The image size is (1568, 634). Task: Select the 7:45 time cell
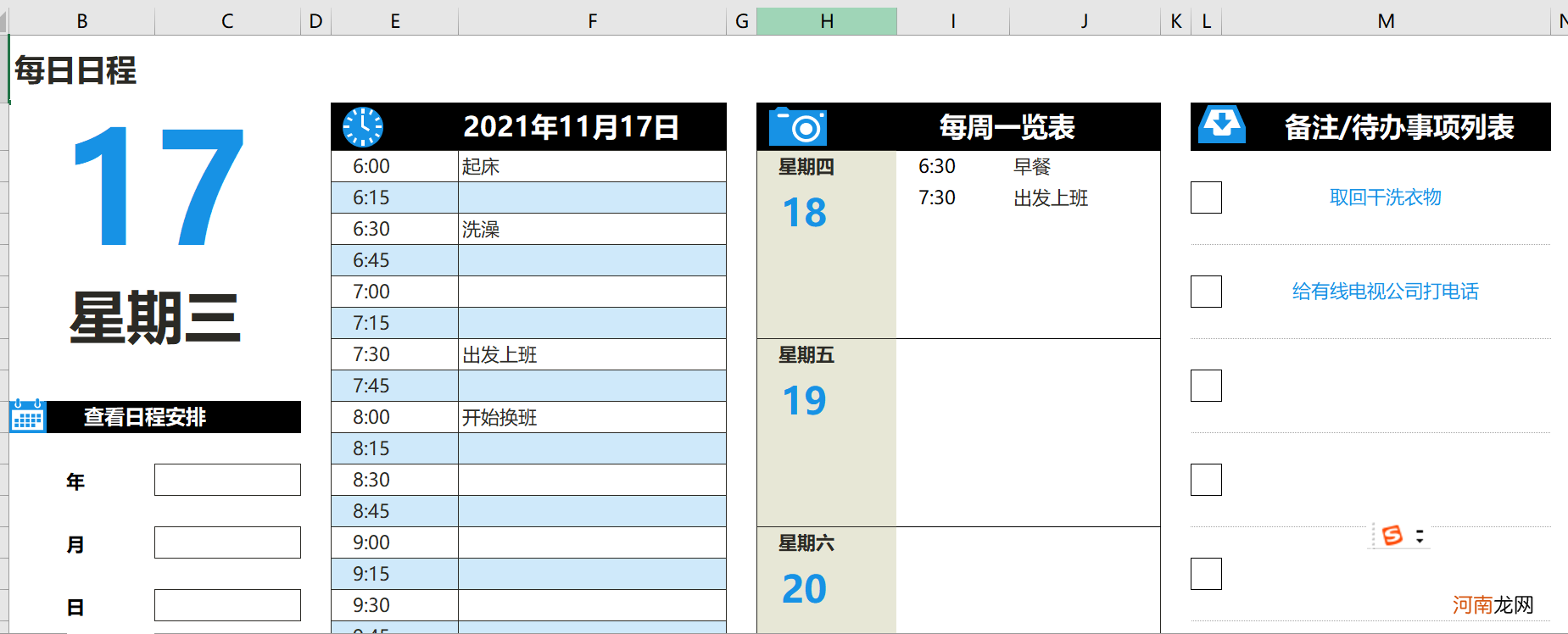pyautogui.click(x=395, y=386)
